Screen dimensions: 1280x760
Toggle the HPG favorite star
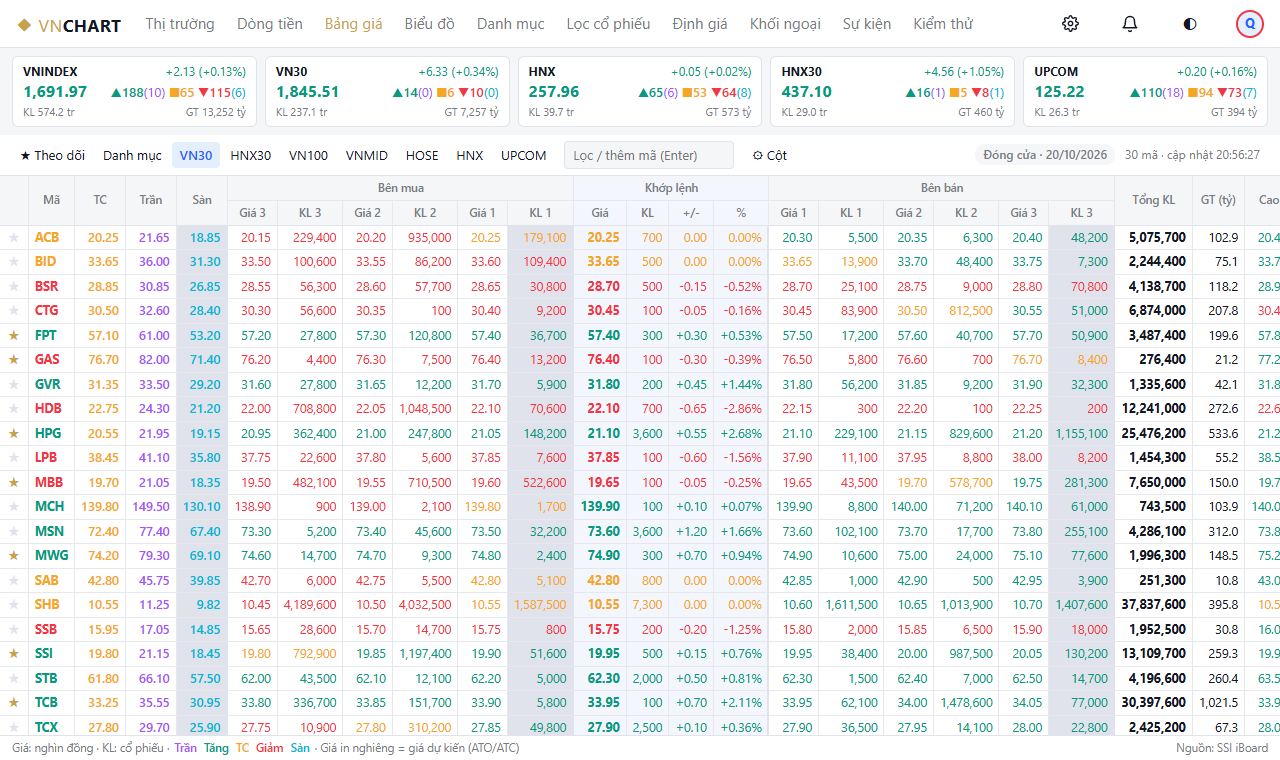(x=14, y=434)
